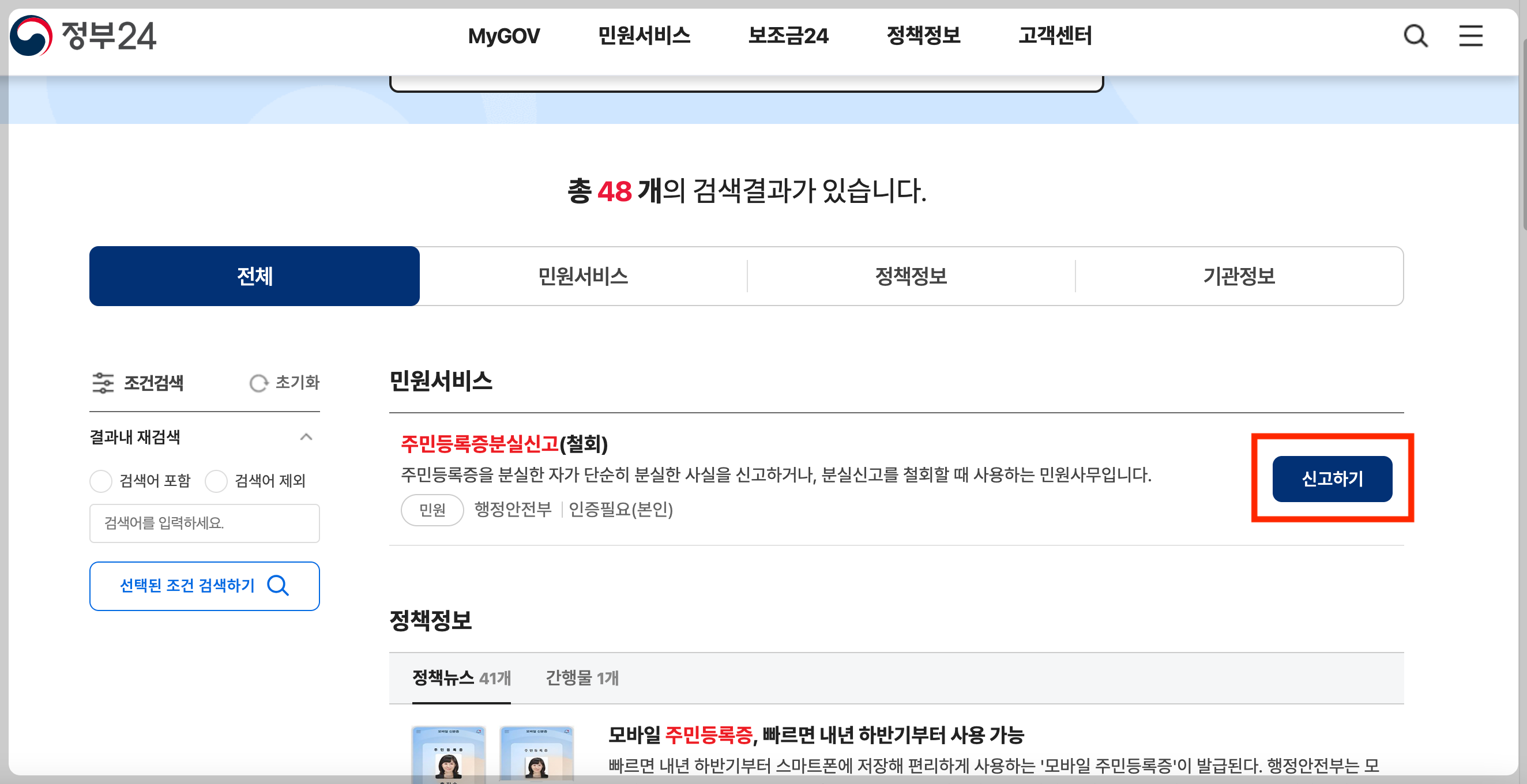Select the 검색어 제외 radio button

coord(216,481)
